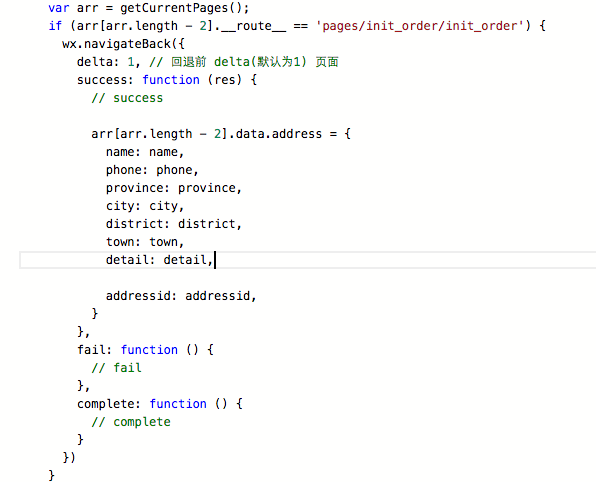The image size is (596, 482).
Task: Click the // fail comment
Action: 116,368
